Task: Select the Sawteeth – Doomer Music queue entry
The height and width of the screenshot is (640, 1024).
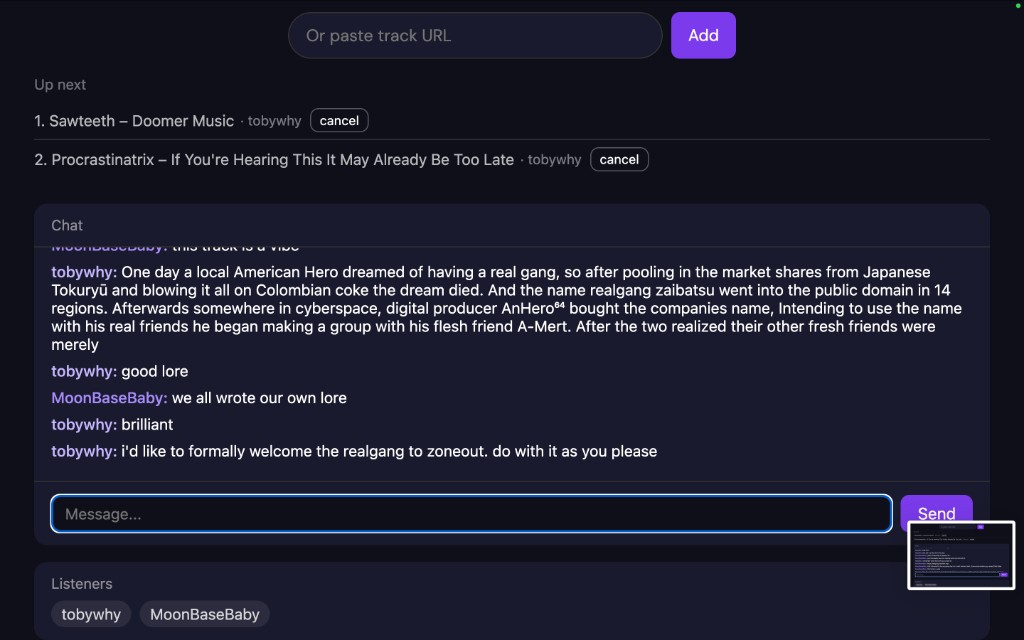Action: click(x=134, y=121)
